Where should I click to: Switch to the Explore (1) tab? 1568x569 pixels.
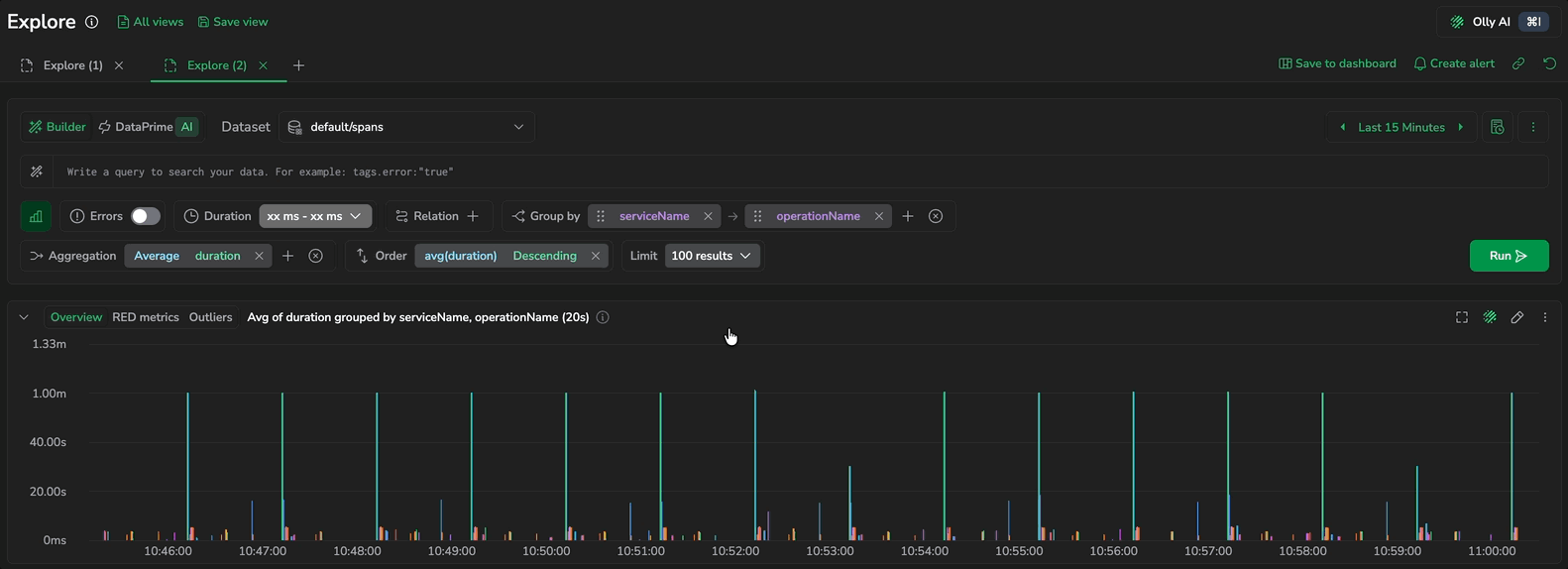(x=72, y=65)
